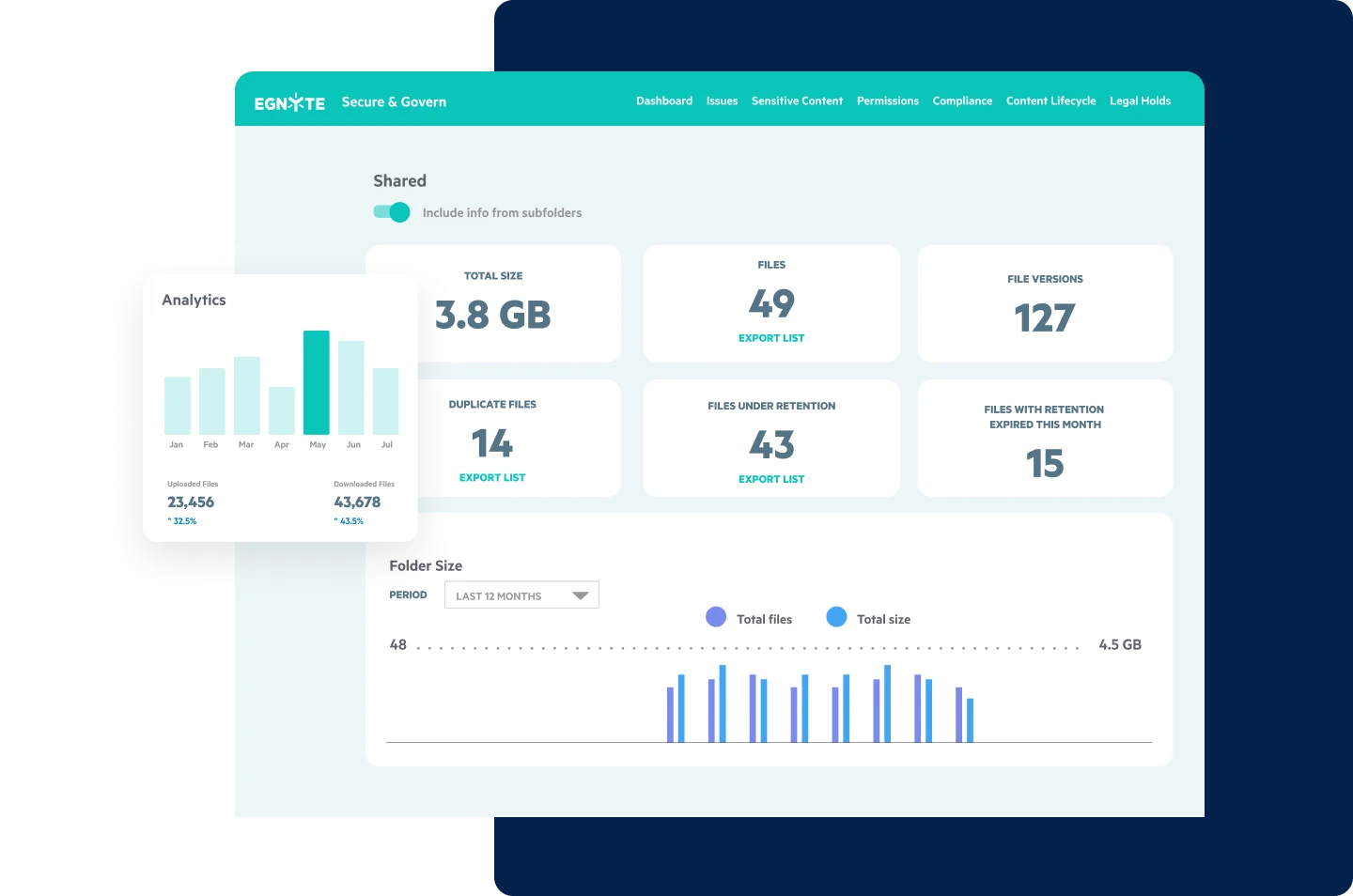Select the highlighted May bar in Analytics
The image size is (1353, 896).
317,382
